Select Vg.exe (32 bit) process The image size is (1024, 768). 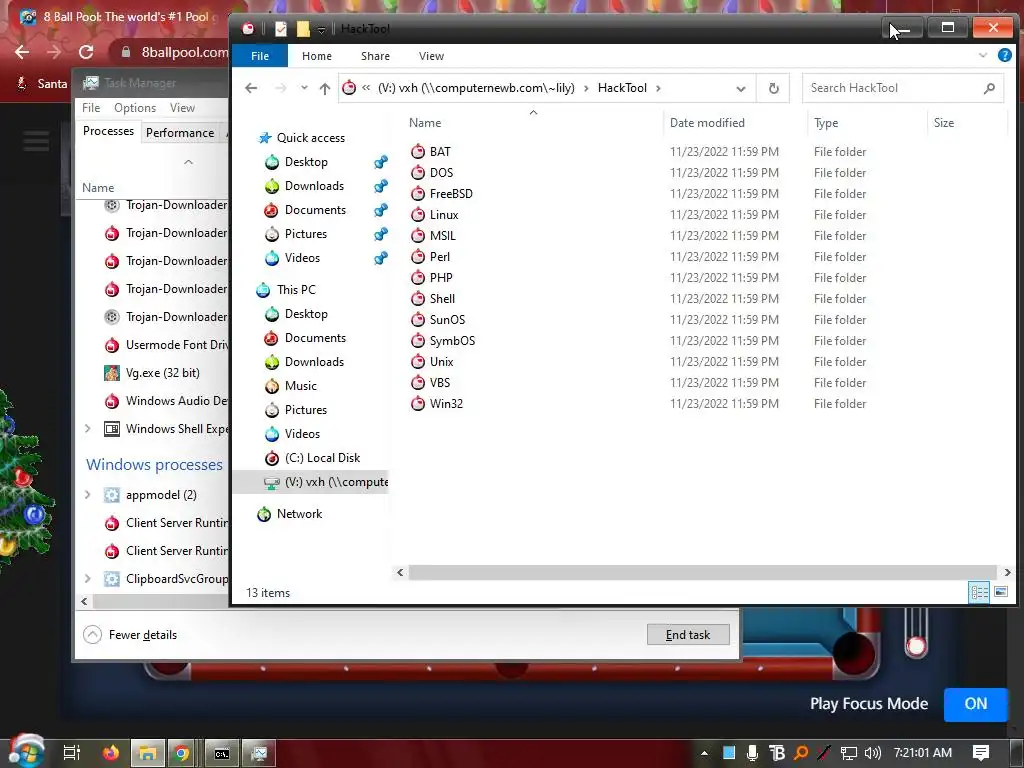[163, 373]
